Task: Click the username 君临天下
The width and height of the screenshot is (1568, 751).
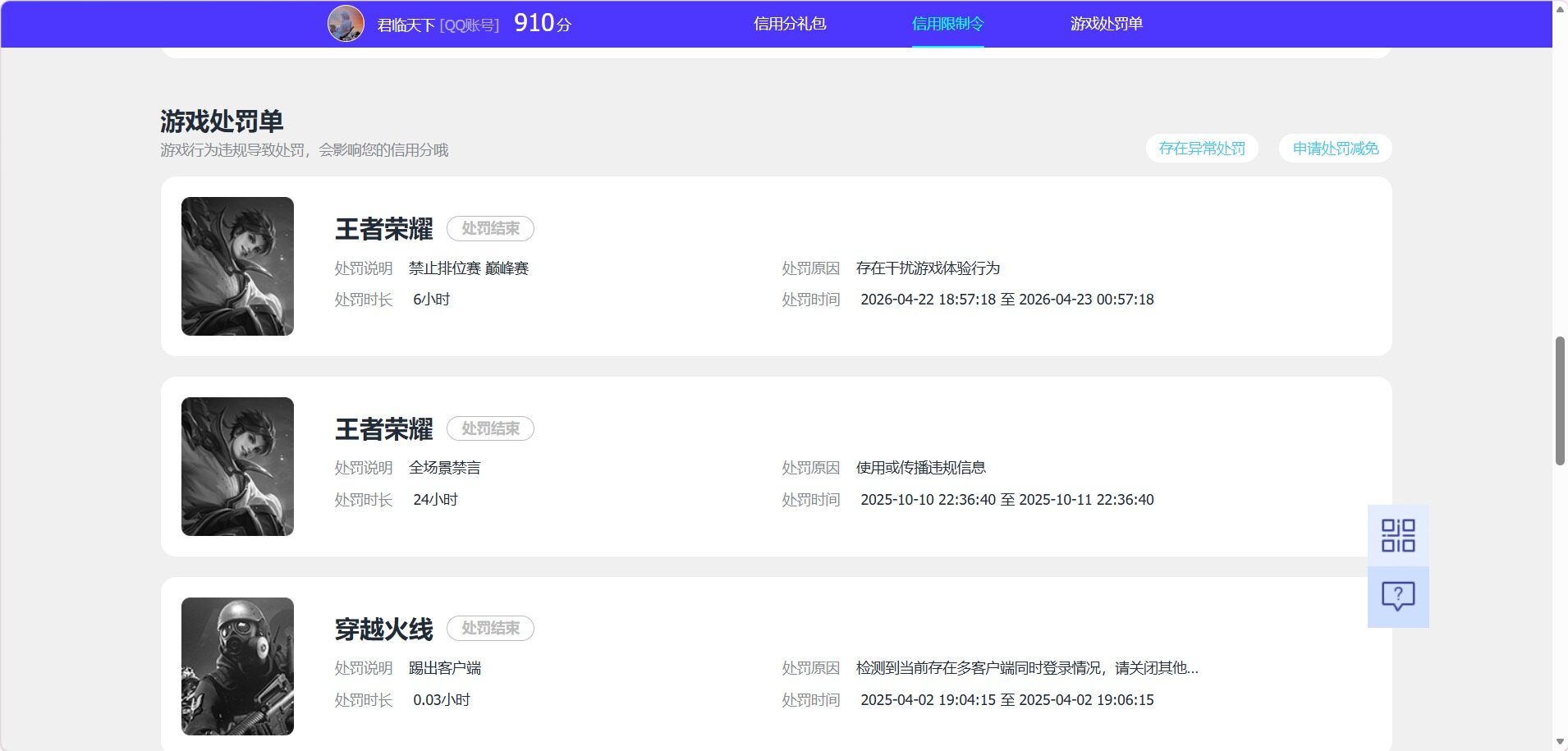Action: (x=406, y=25)
